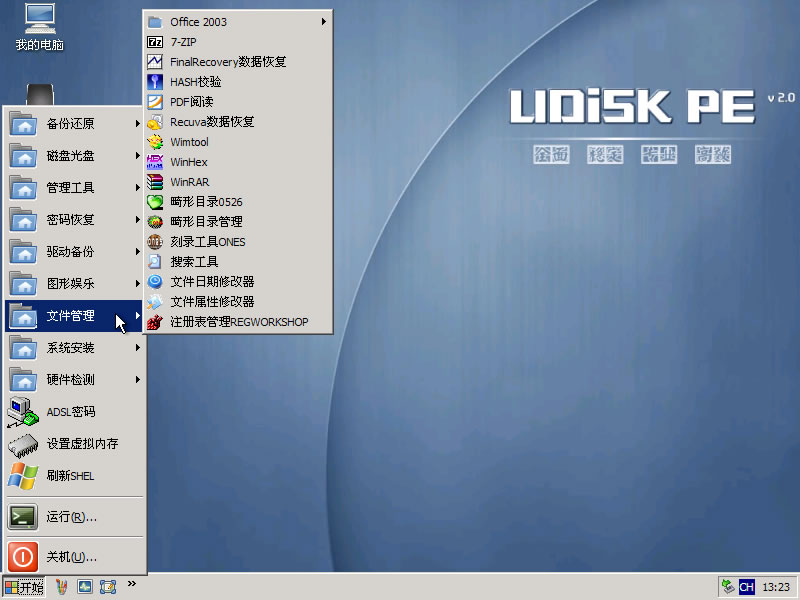The height and width of the screenshot is (600, 800).
Task: Click the green 畸形目录0526 icon
Action: tap(155, 202)
